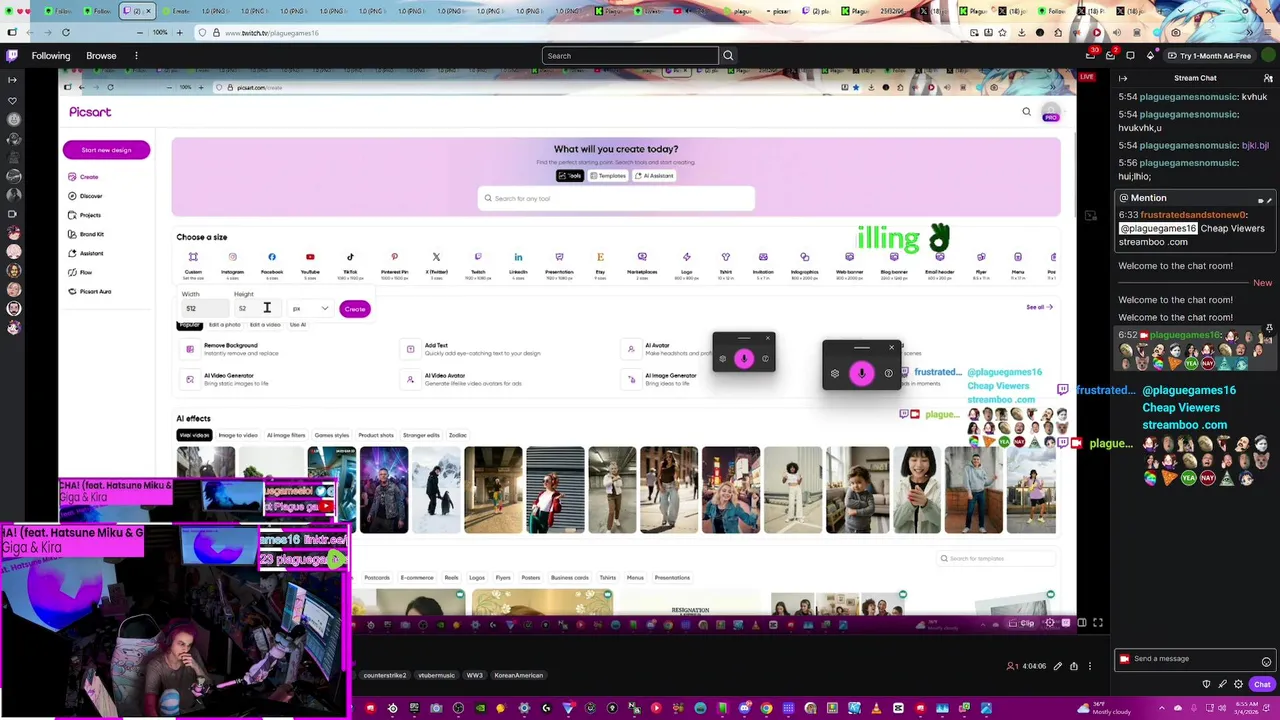Toggle Twitch stream fullscreen
This screenshot has height=720, width=1280.
1098,623
